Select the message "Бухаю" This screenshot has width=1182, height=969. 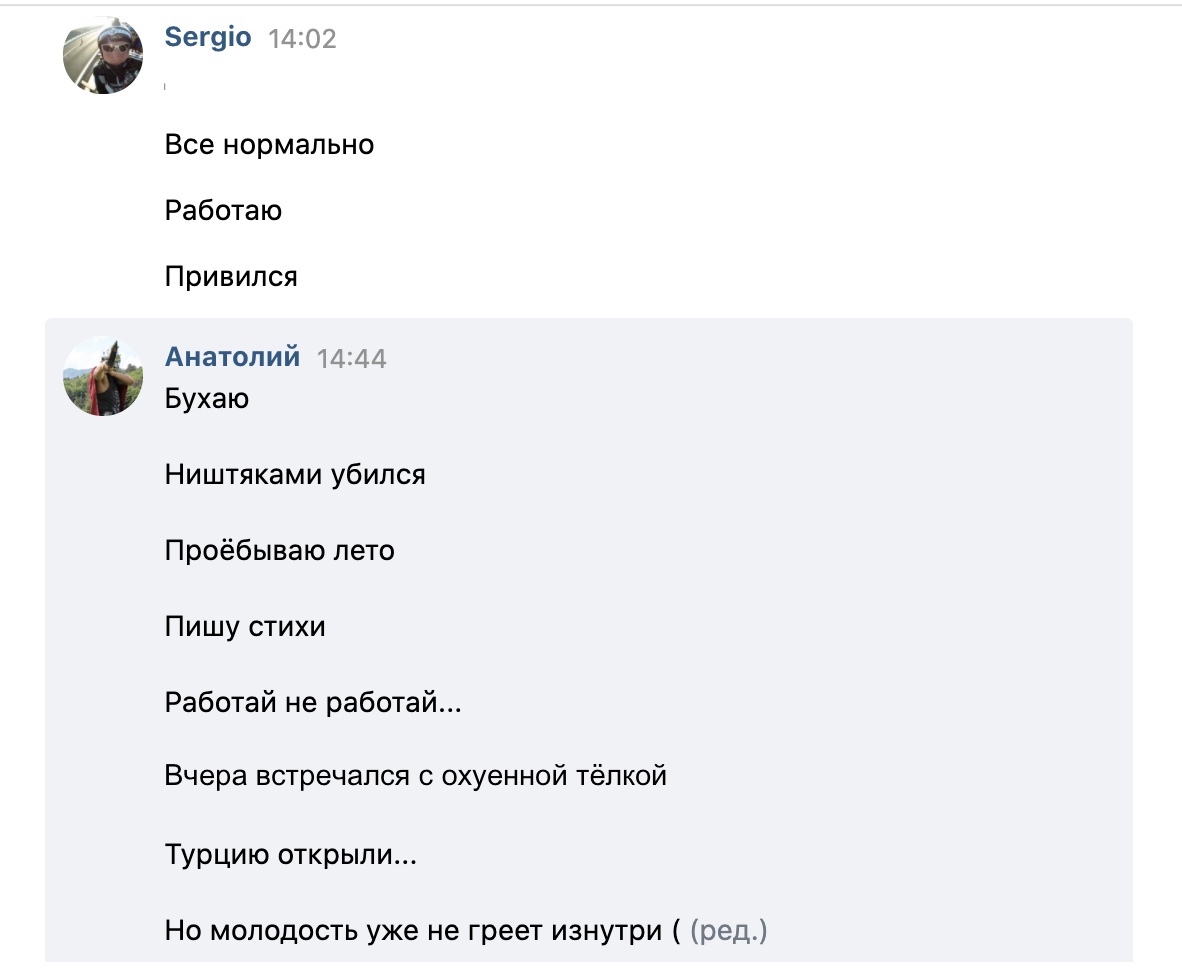207,399
